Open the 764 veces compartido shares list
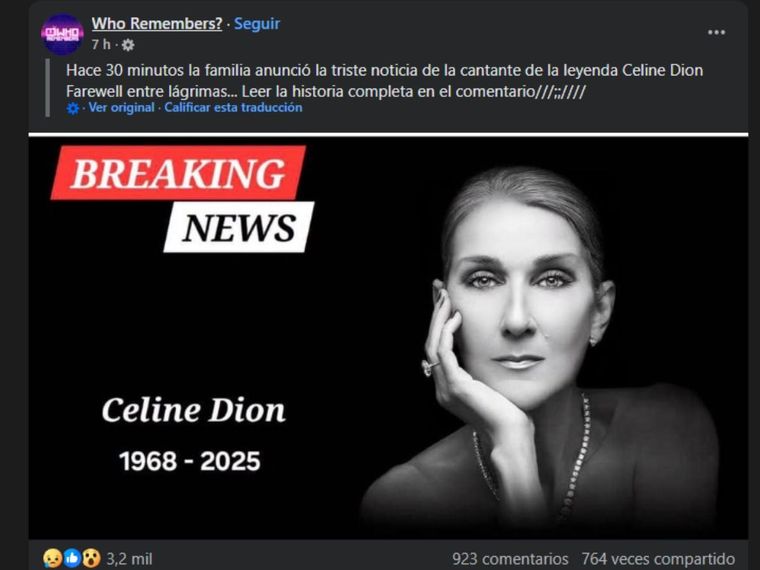This screenshot has height=570, width=760. tap(658, 559)
